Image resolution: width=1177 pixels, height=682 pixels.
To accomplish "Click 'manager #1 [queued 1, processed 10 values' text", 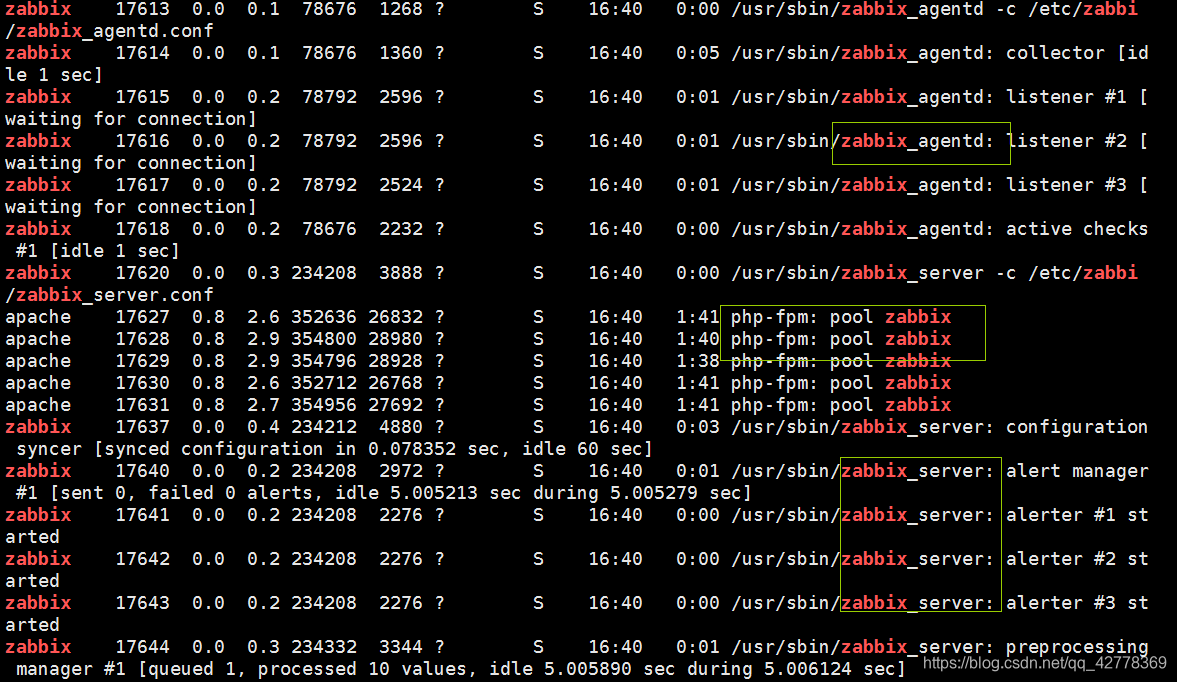I will (x=247, y=669).
